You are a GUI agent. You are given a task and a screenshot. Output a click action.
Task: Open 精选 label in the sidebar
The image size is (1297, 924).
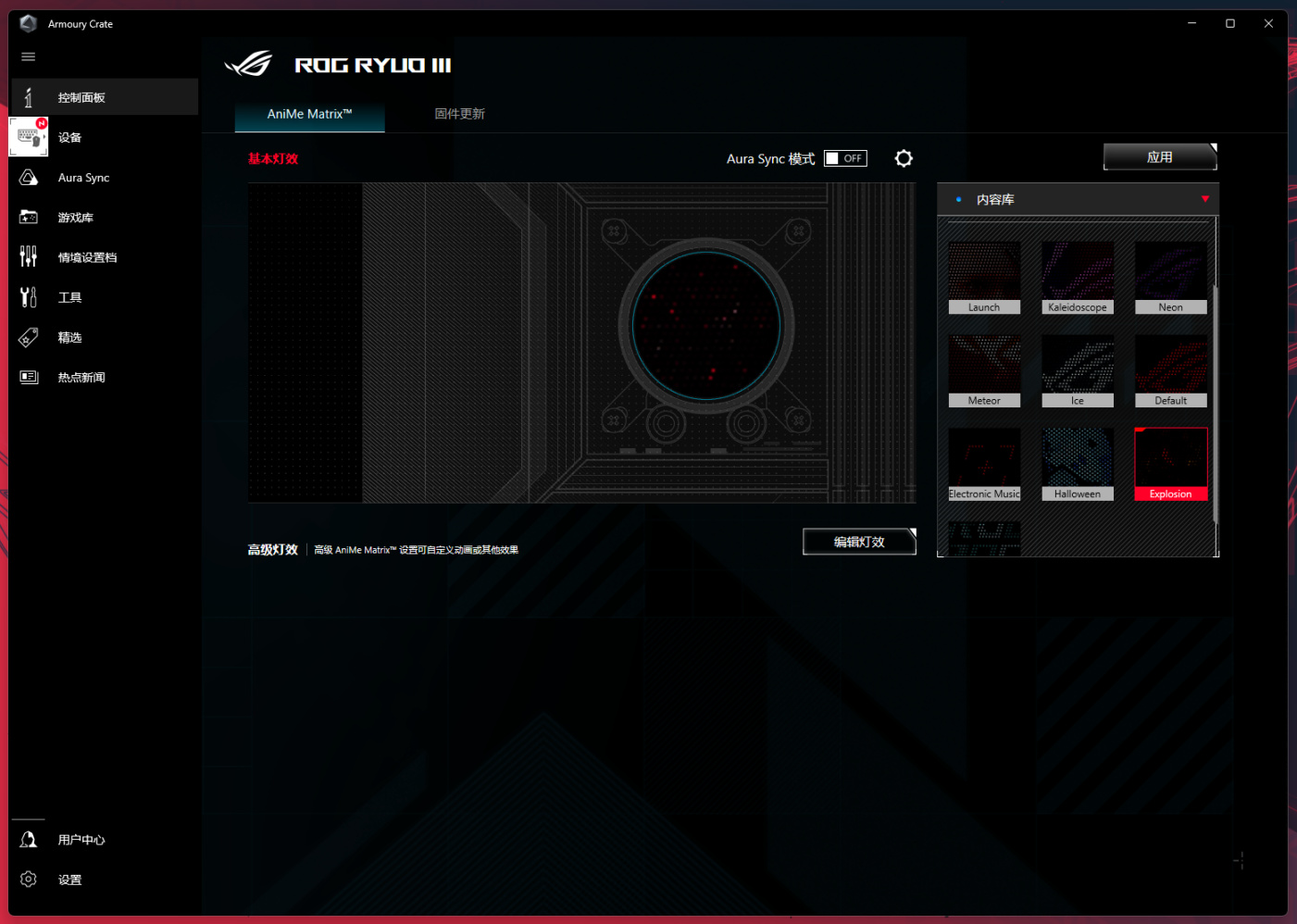click(70, 337)
